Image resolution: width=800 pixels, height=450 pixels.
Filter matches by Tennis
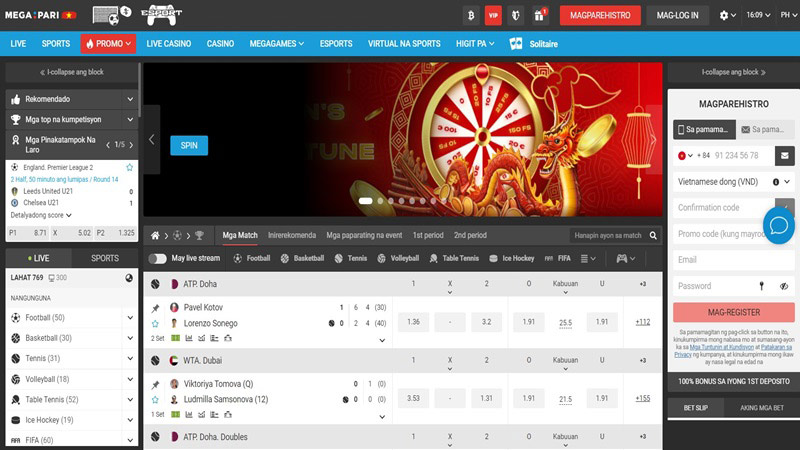coord(351,258)
